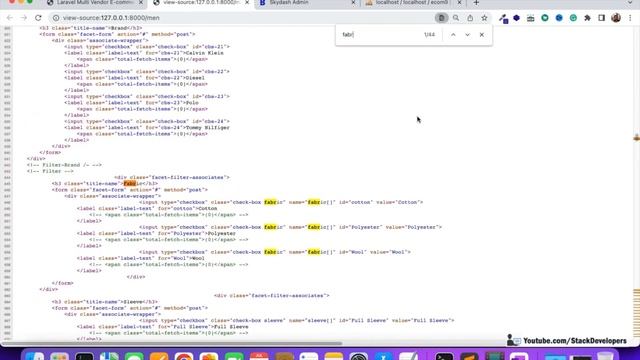Click the input line with id="Polyester"
This screenshot has width=640, height=360.
290,227
